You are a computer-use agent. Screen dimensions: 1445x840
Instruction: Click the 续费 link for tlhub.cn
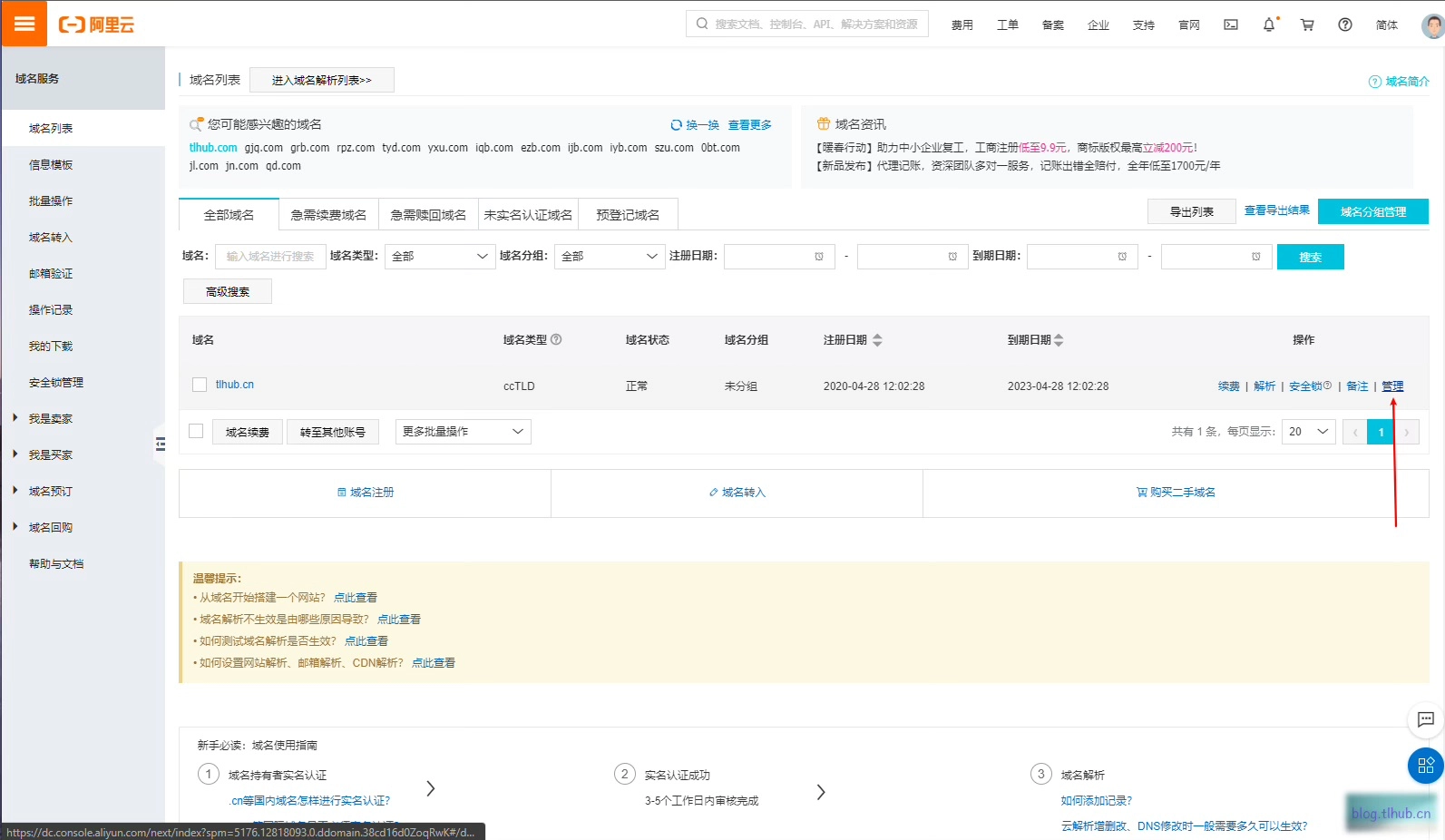(1228, 386)
